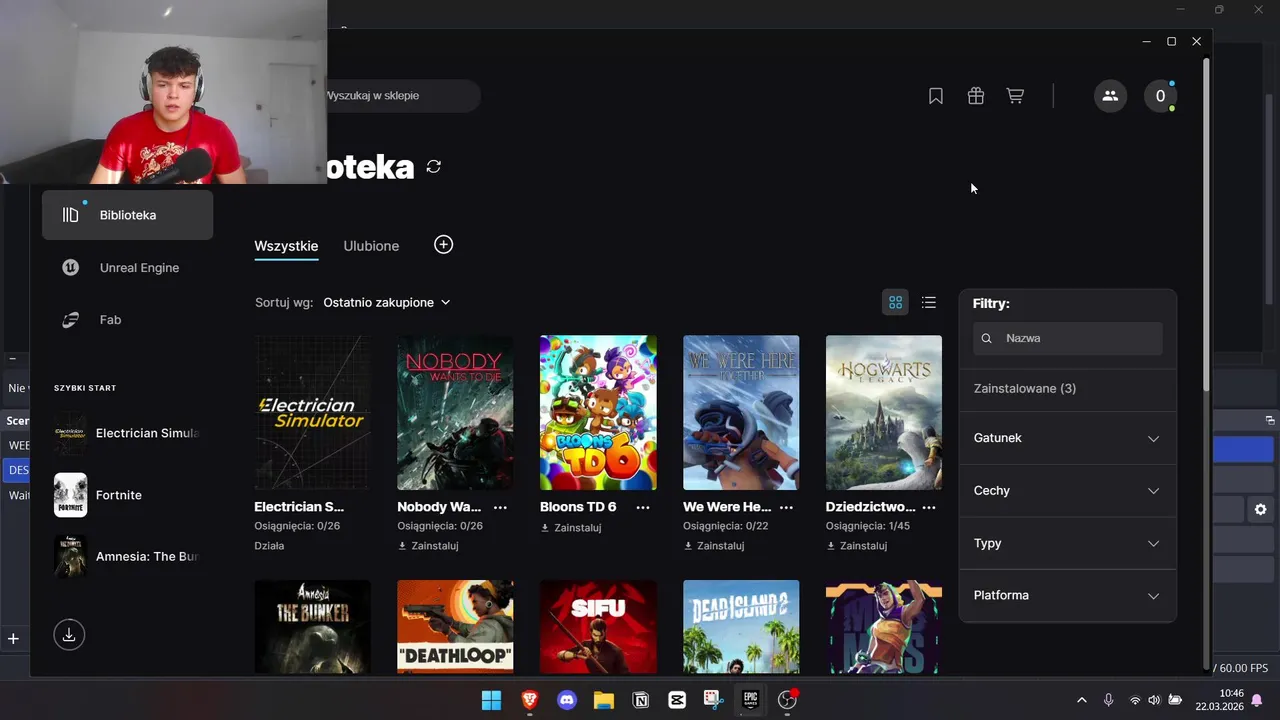Viewport: 1280px width, 720px height.
Task: Add a new collection with the plus icon
Action: 444,245
